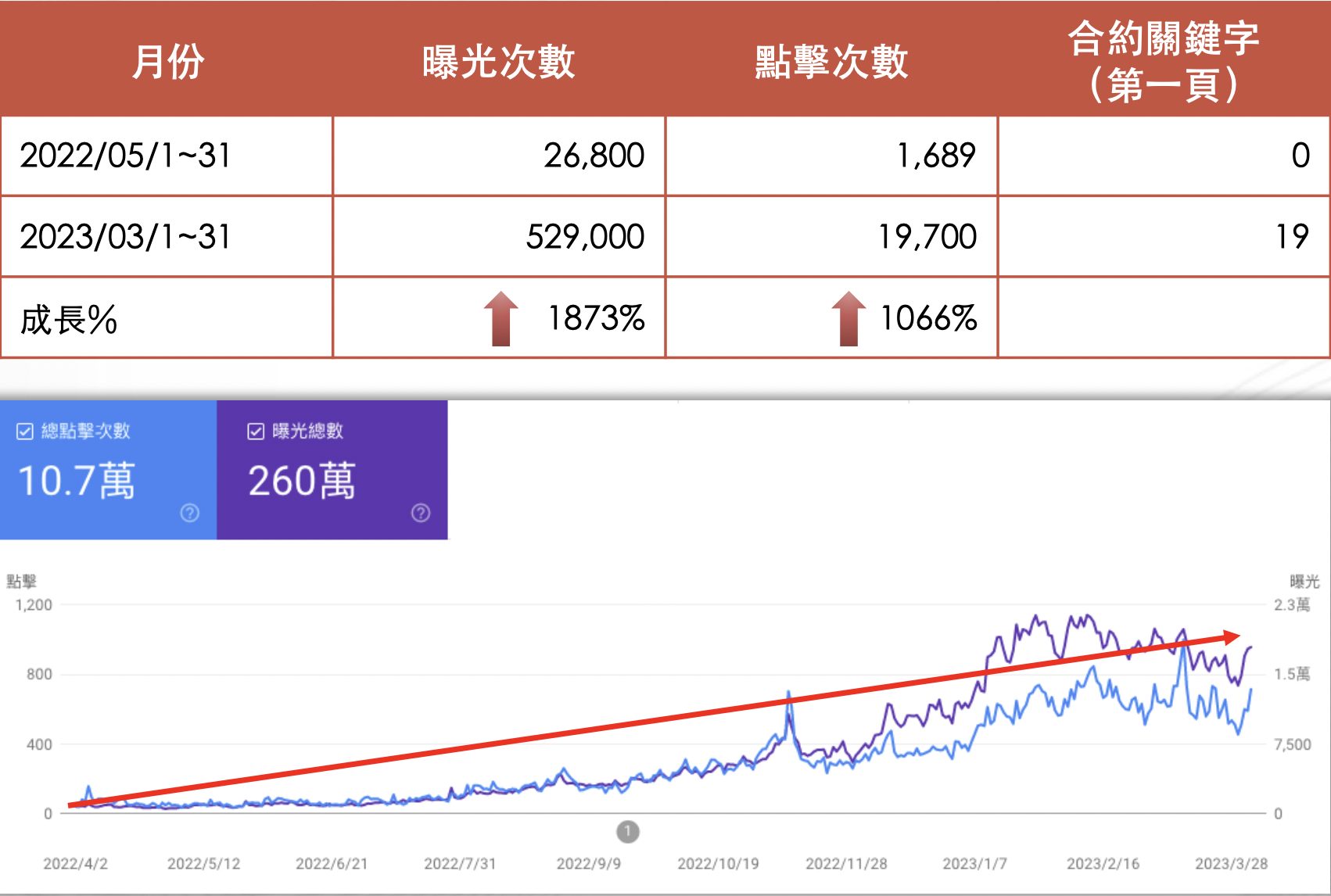Click the 2022/11/28 date axis label
Screen dimensions: 1331x896
pos(846,863)
